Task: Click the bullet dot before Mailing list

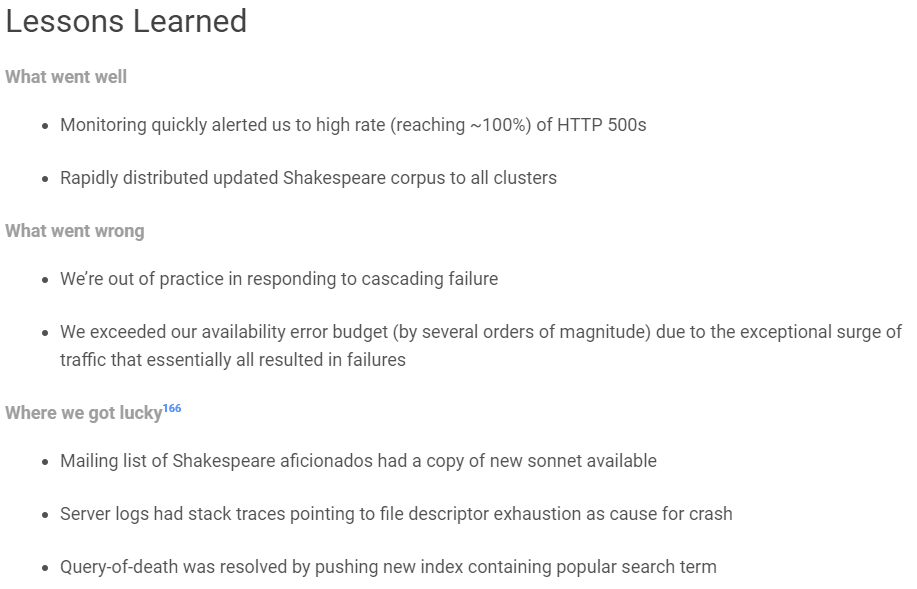Action: pos(46,463)
